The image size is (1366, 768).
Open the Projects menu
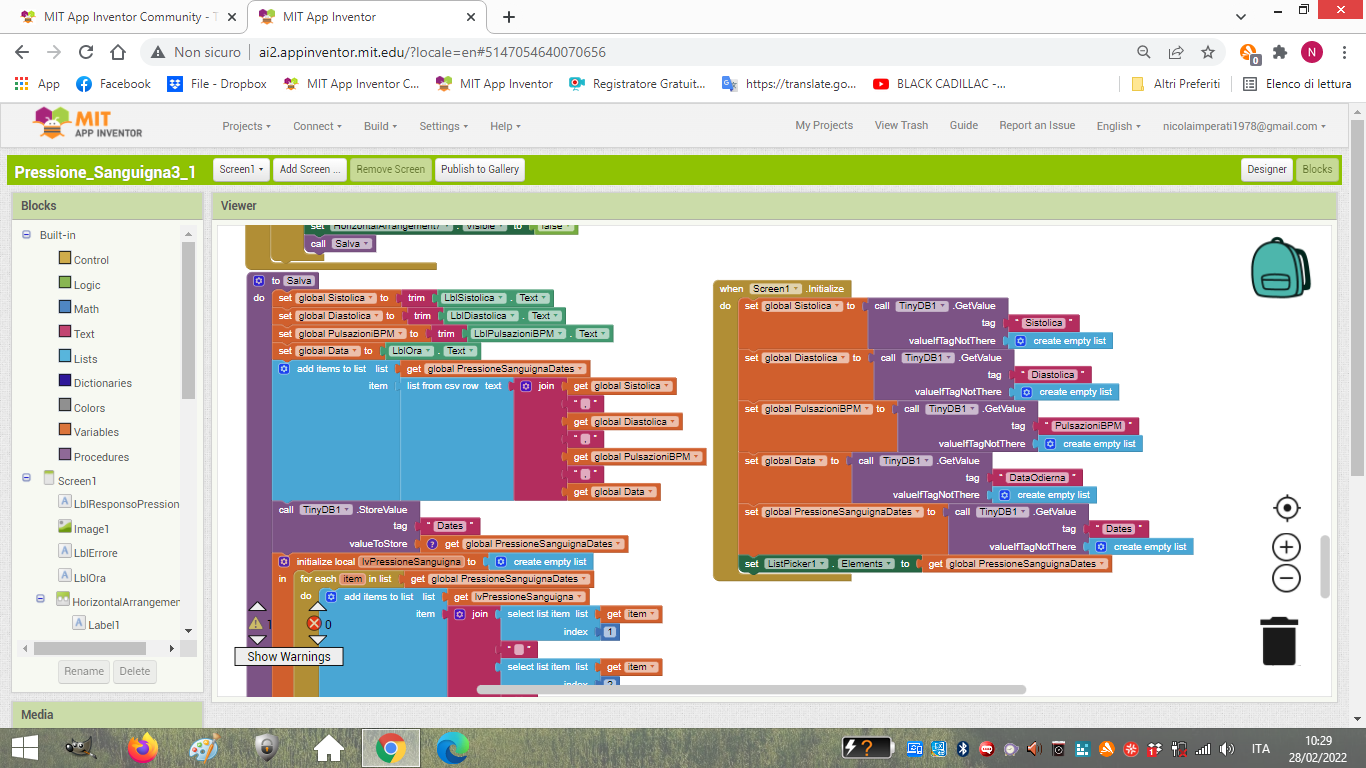(x=246, y=126)
